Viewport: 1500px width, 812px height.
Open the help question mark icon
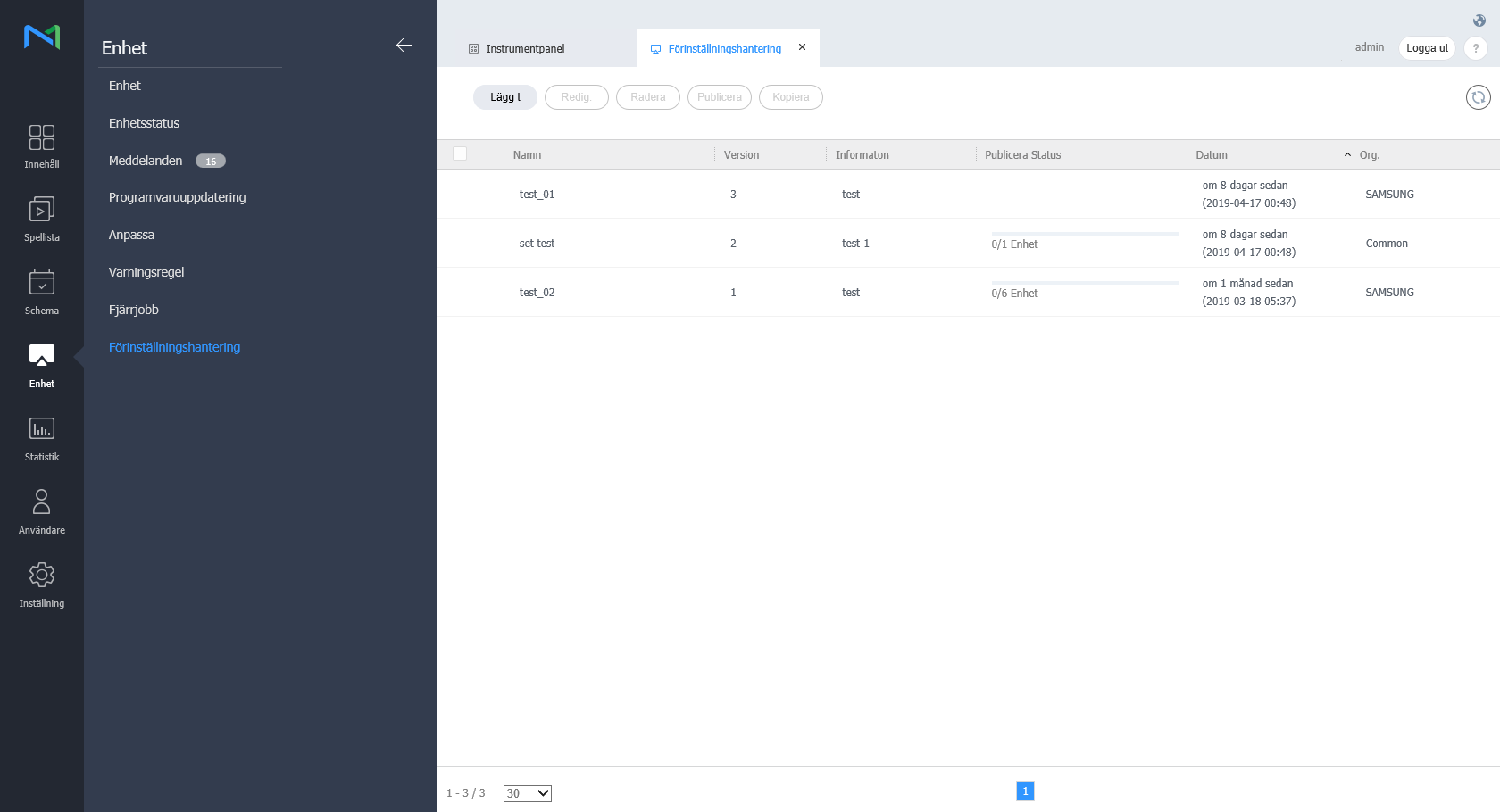pyautogui.click(x=1476, y=48)
